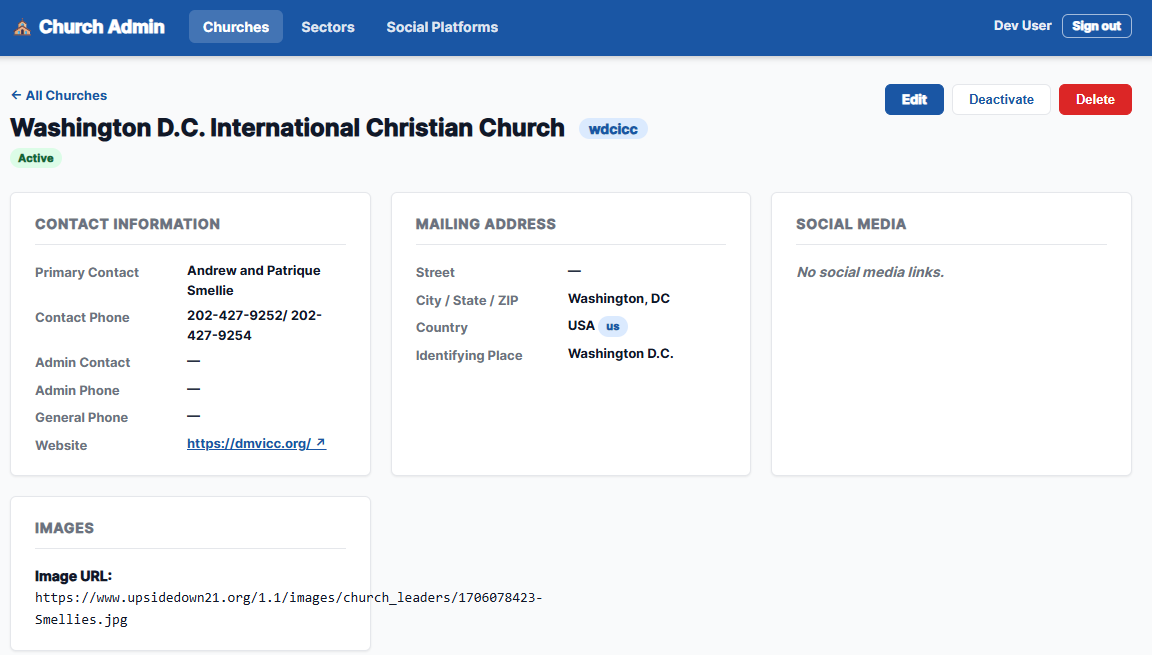Screen dimensions: 1152x655
Task: Open the Churches tab
Action: [x=236, y=27]
